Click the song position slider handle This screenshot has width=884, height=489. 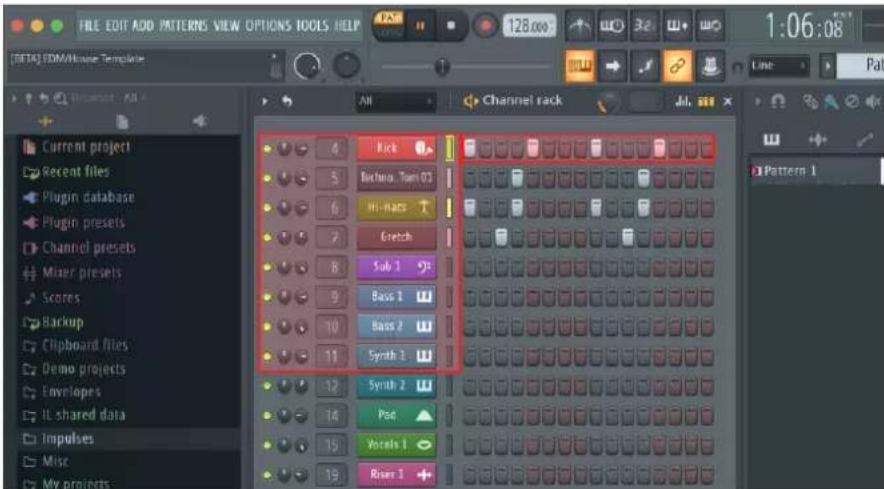(443, 67)
